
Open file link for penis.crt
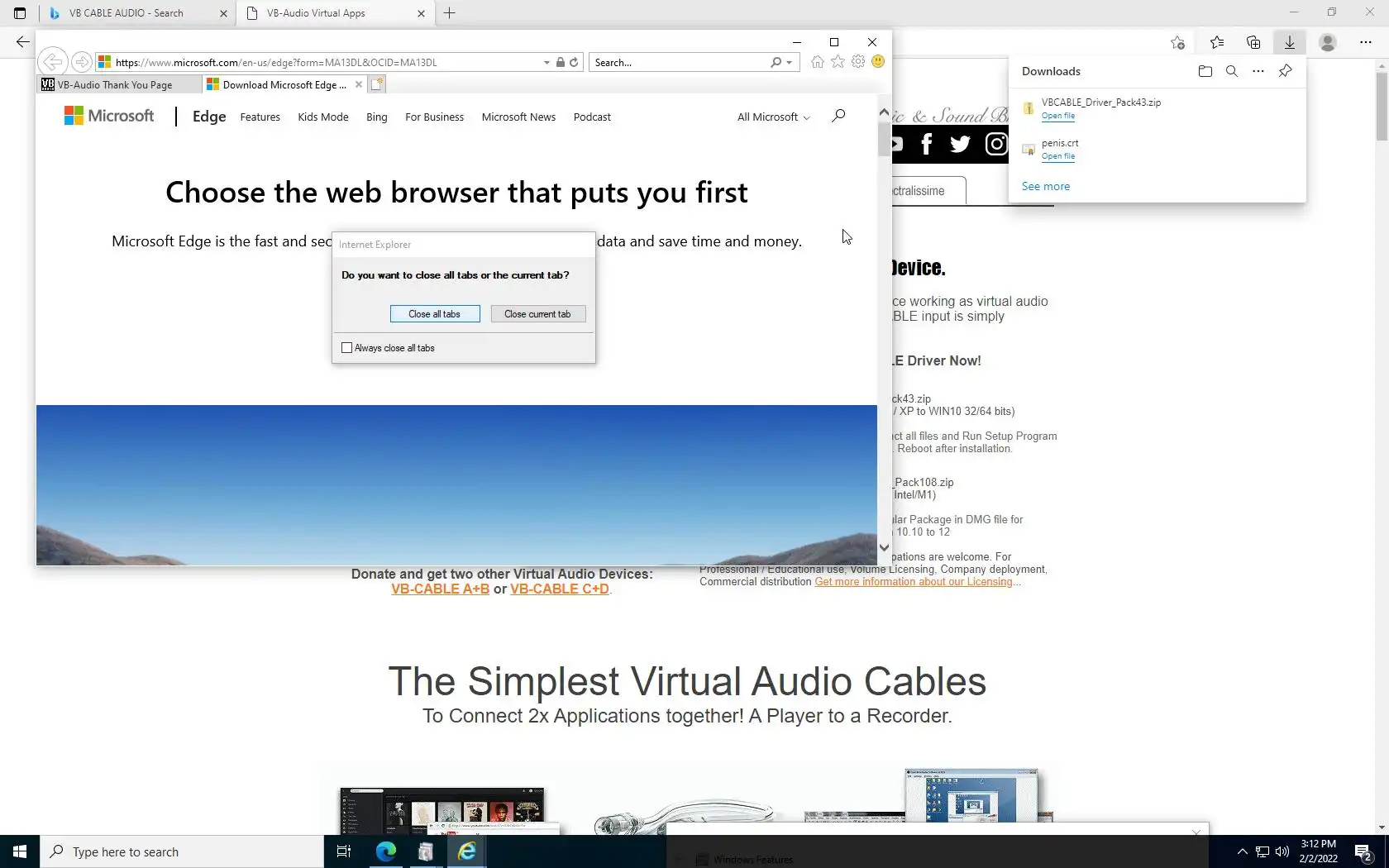click(1058, 156)
